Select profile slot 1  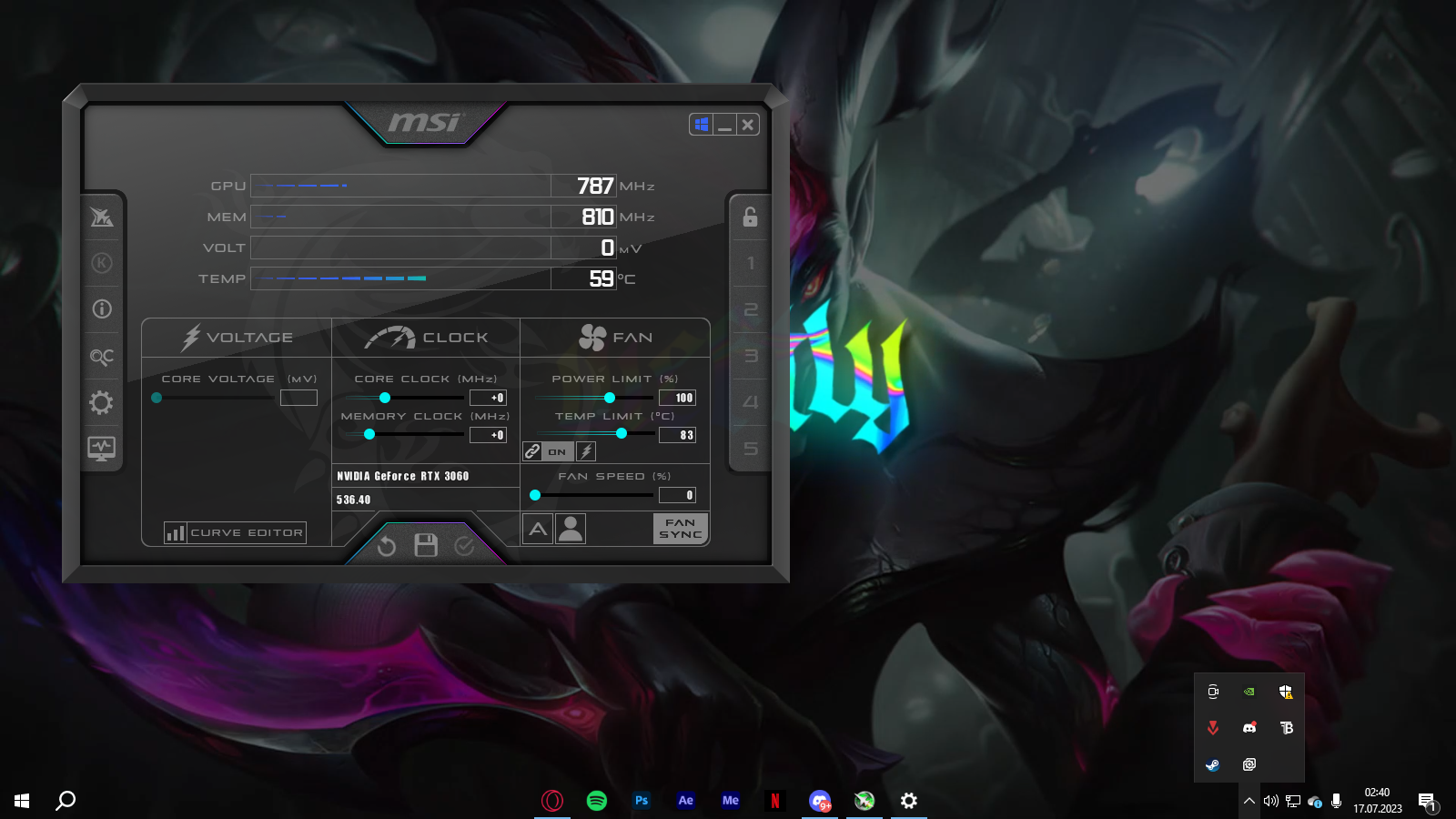pyautogui.click(x=750, y=263)
